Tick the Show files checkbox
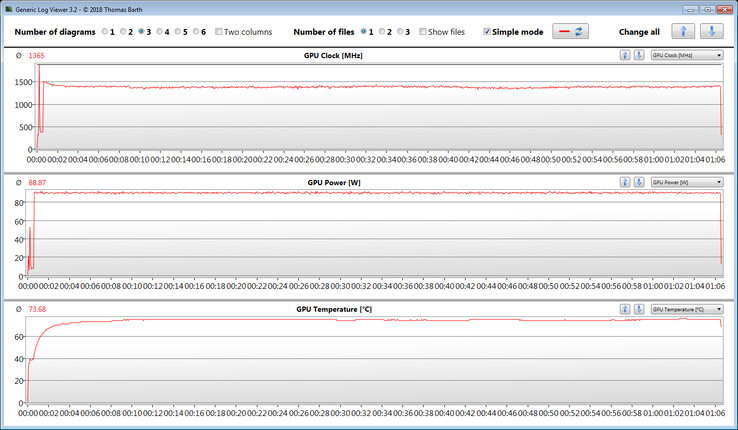Viewport: 738px width, 430px height. (x=424, y=32)
